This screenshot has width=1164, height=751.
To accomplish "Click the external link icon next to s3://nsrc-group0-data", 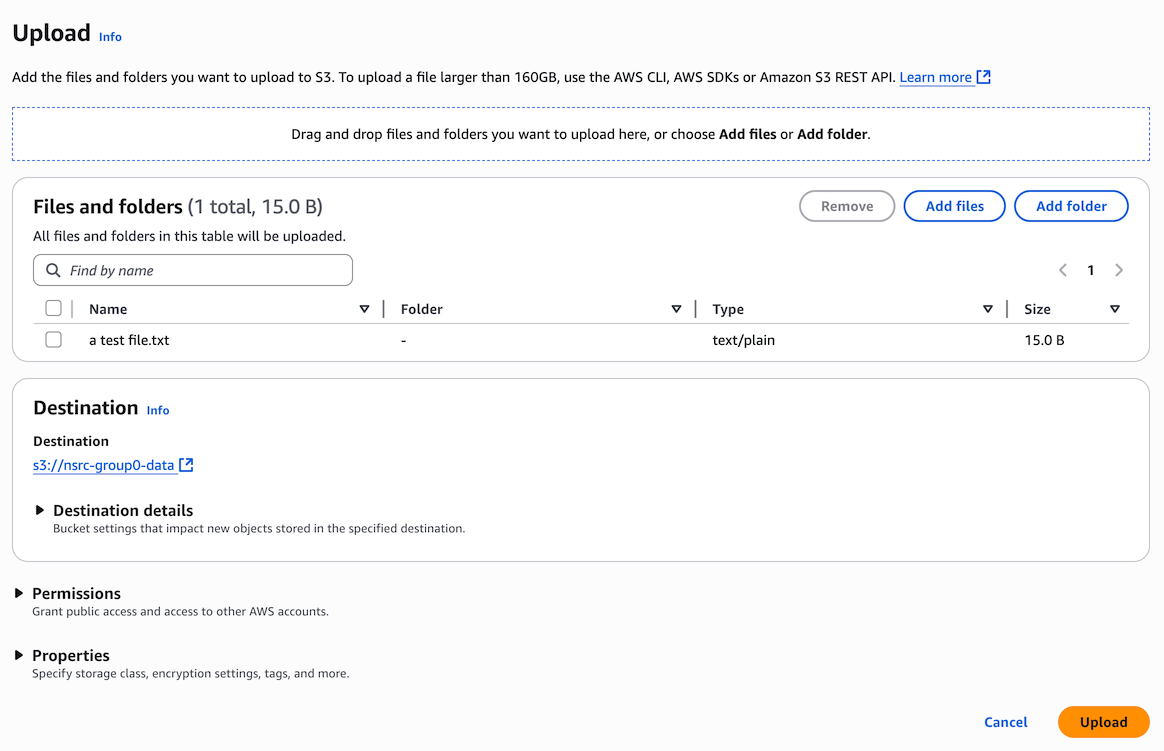I will pyautogui.click(x=186, y=465).
